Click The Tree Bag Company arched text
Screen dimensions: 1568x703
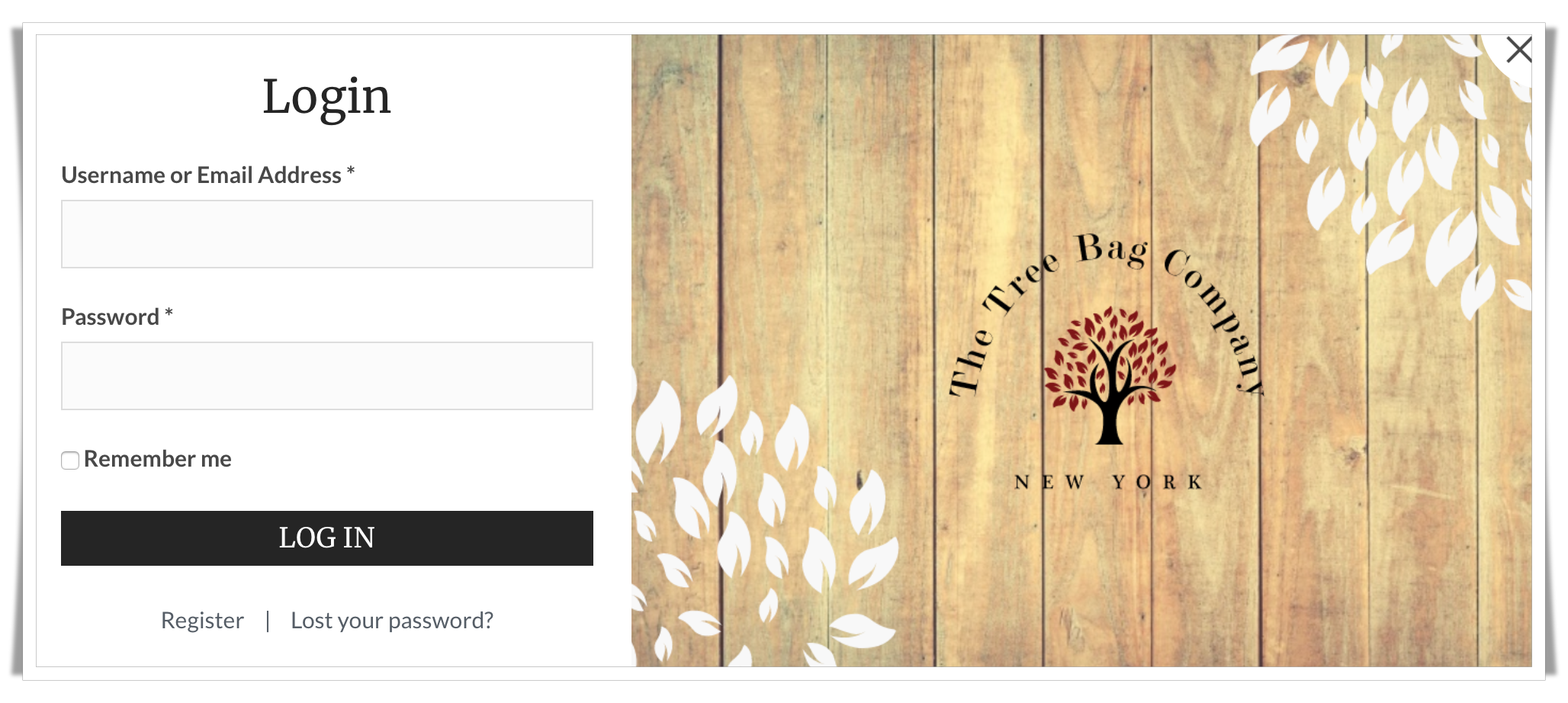1106,313
